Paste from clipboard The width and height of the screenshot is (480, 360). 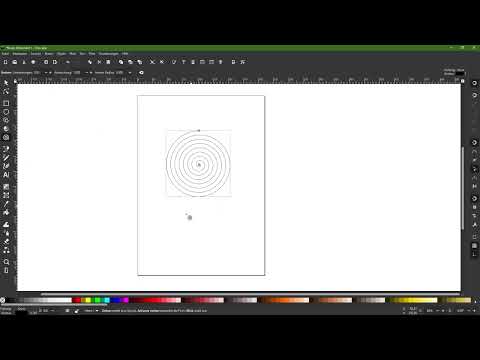click(108, 62)
